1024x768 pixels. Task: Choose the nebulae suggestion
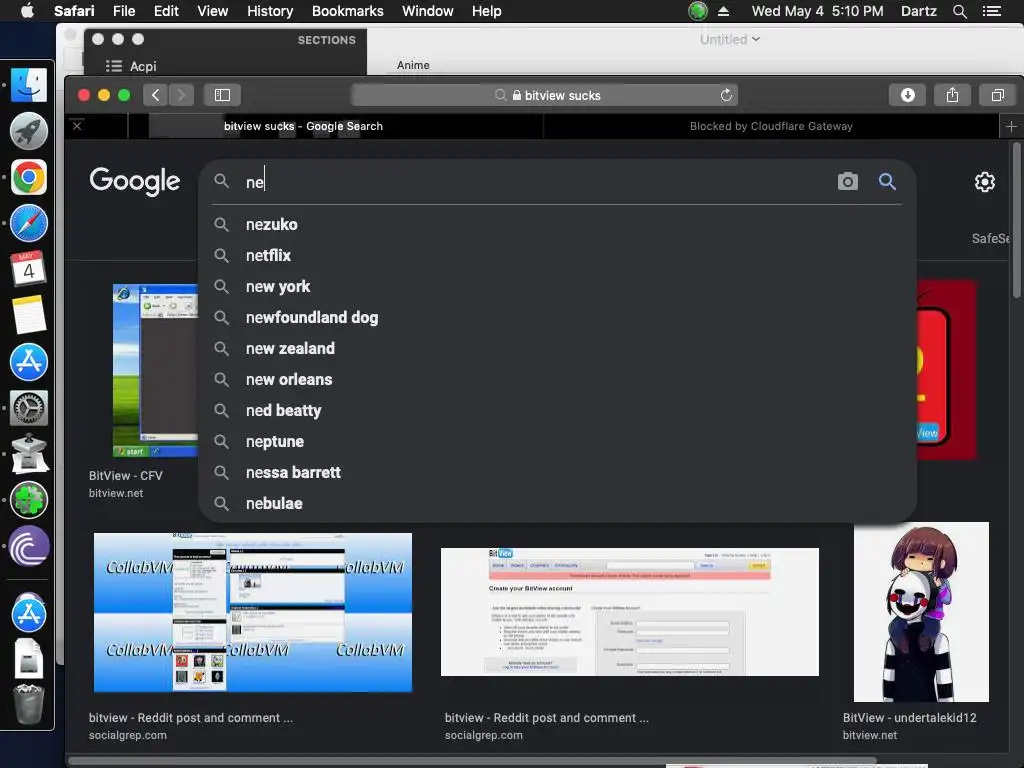pos(557,504)
